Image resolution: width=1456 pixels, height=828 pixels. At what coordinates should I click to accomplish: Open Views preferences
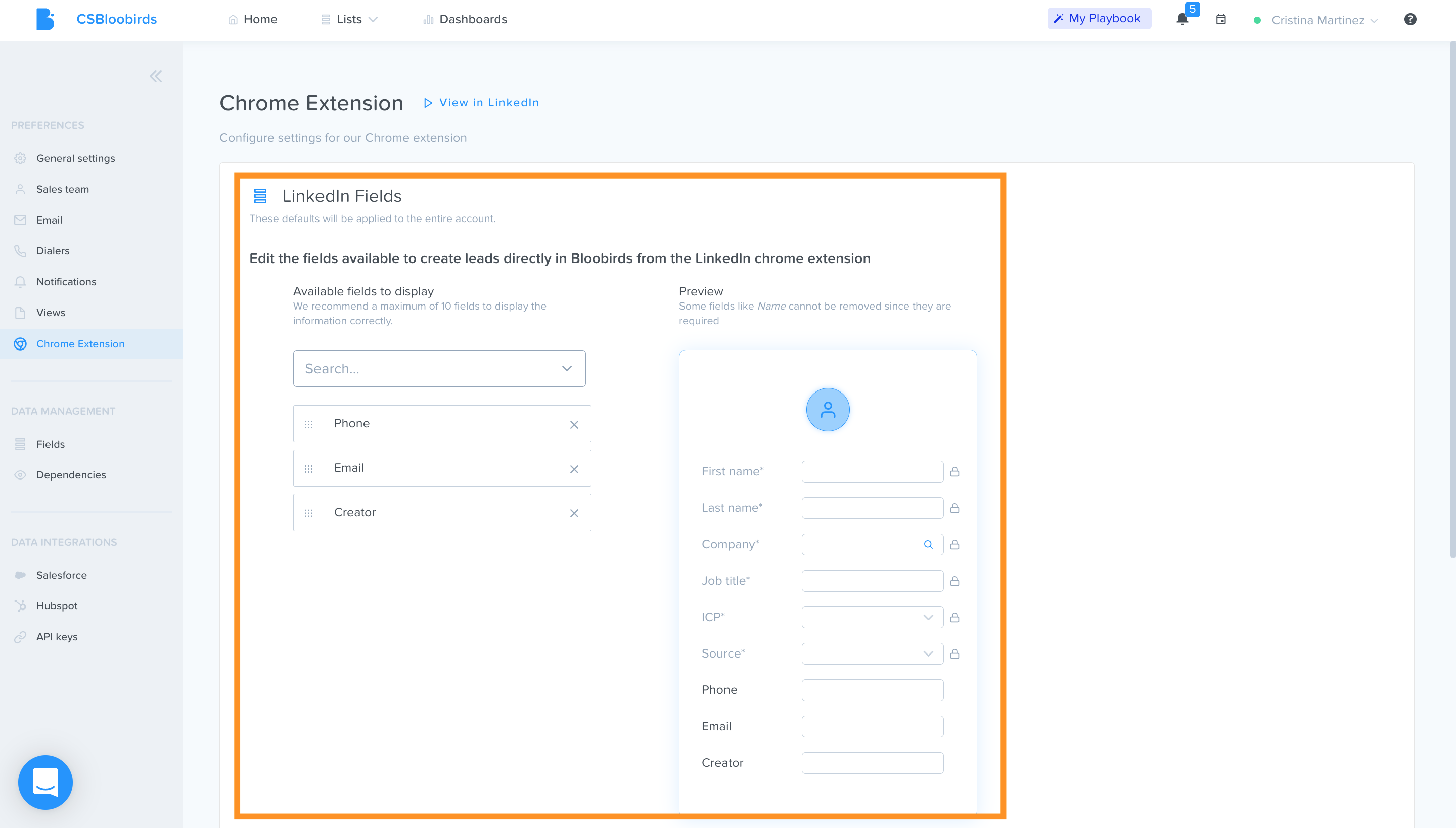(51, 312)
